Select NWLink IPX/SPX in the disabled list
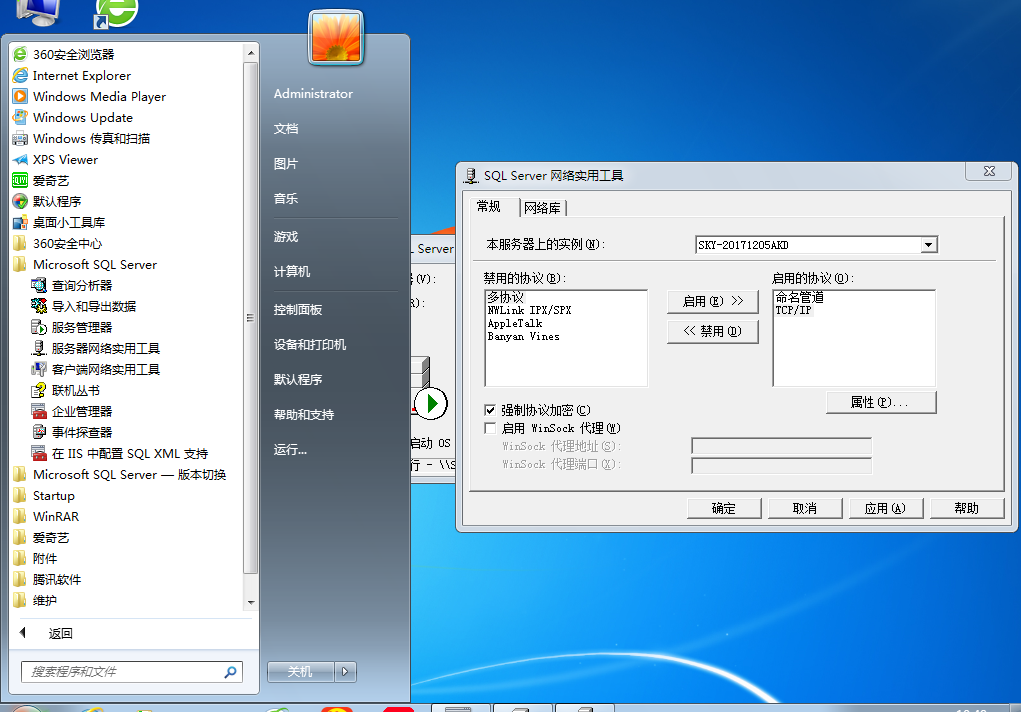The image size is (1021, 712). [x=529, y=310]
